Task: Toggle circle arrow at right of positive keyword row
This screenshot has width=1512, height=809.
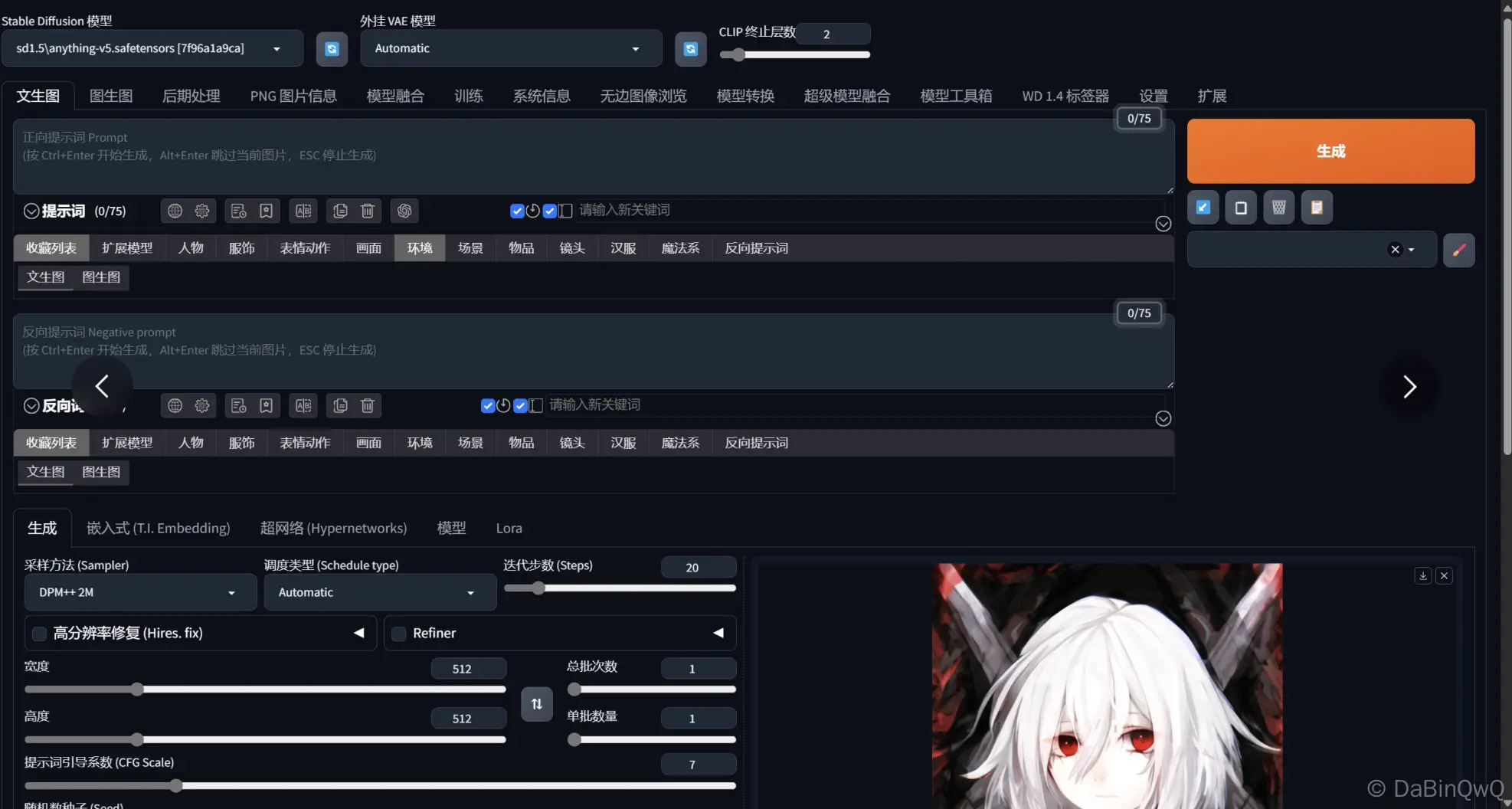Action: pyautogui.click(x=1163, y=224)
